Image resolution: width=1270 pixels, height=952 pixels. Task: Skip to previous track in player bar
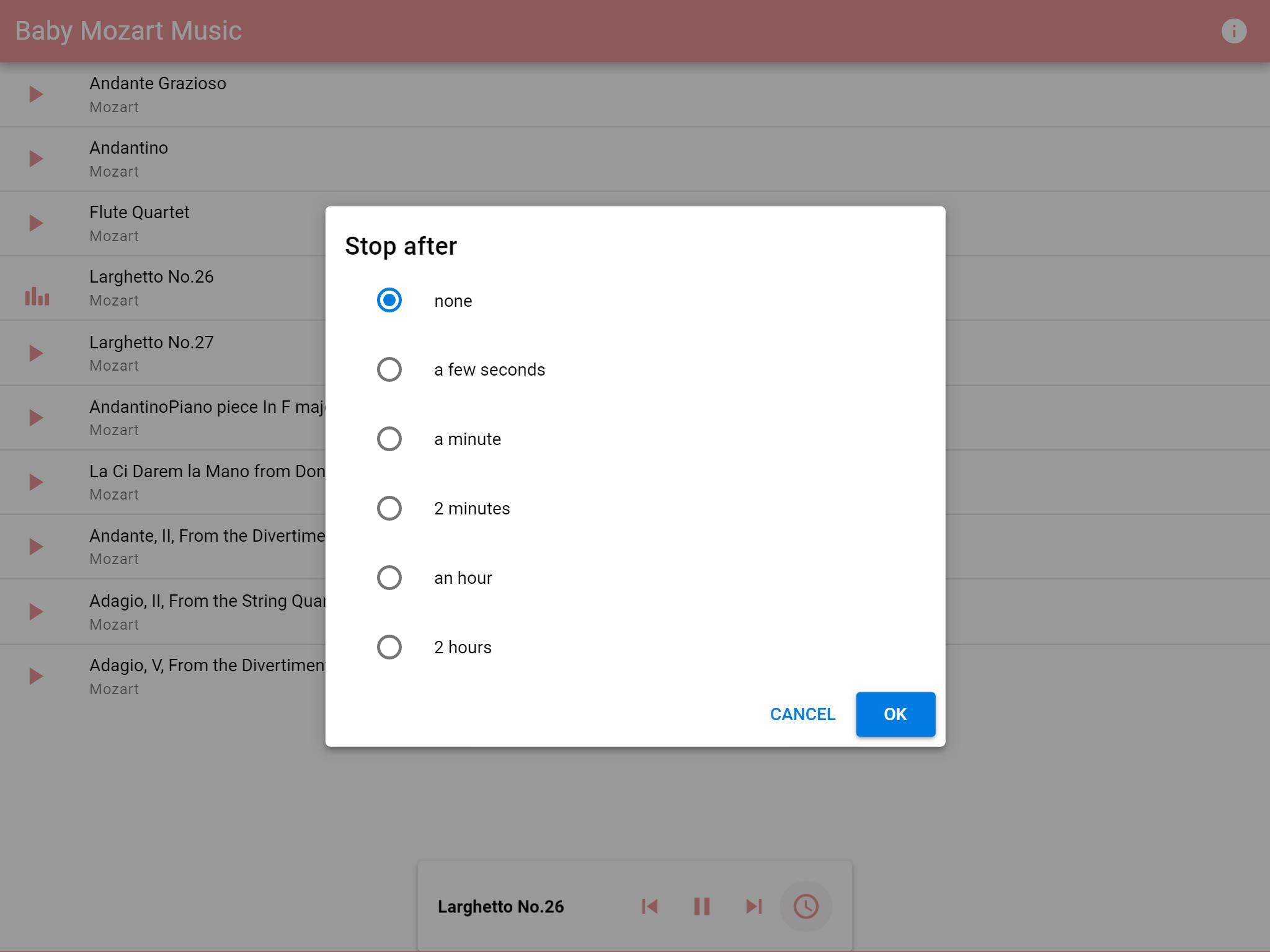[x=649, y=907]
